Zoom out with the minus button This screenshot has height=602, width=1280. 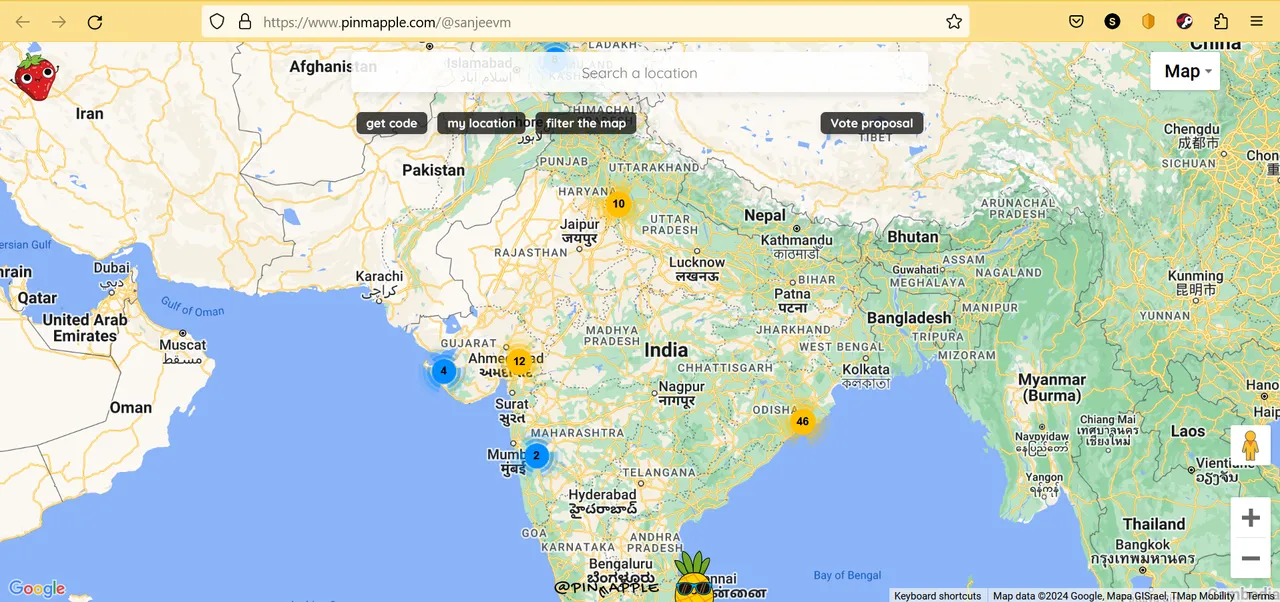point(1250,558)
